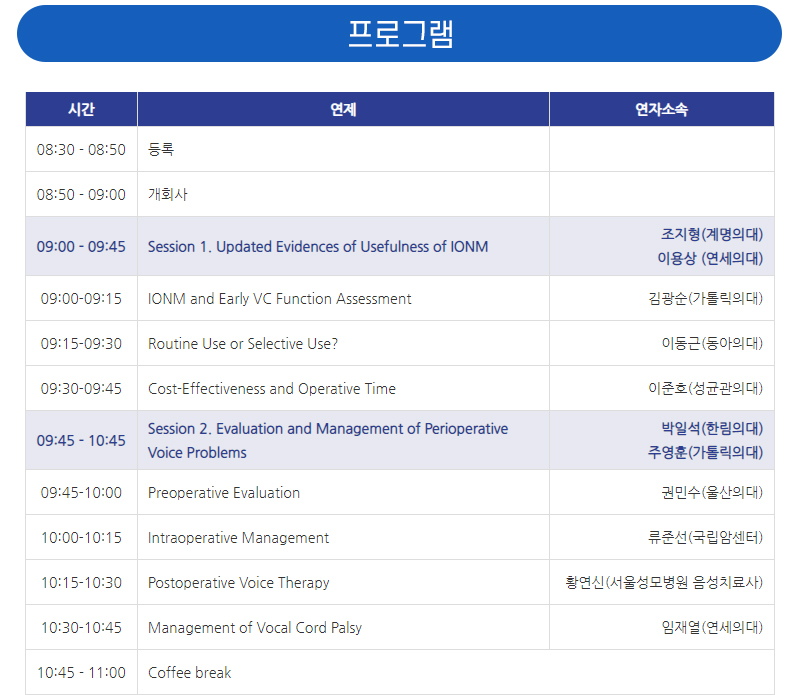Select the 연제 column header
The height and width of the screenshot is (695, 800).
click(x=343, y=109)
